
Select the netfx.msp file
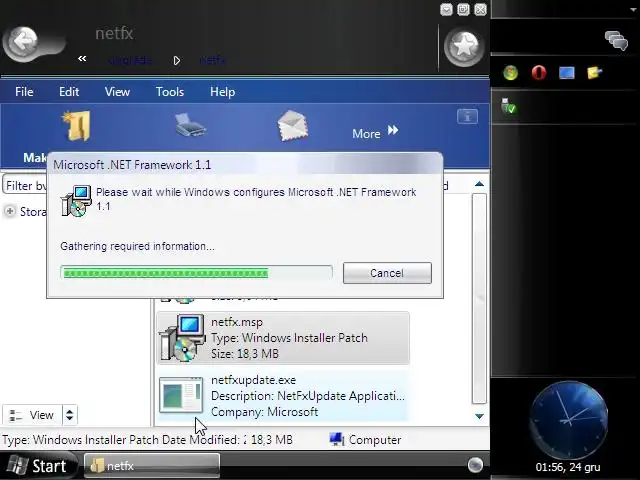(283, 338)
